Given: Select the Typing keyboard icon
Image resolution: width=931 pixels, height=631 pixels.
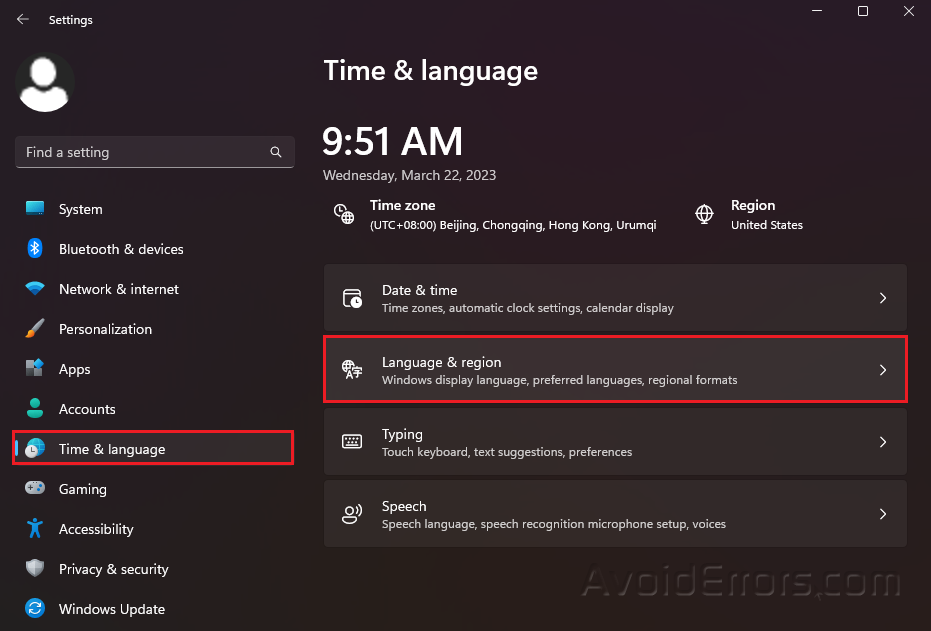Looking at the screenshot, I should (352, 441).
